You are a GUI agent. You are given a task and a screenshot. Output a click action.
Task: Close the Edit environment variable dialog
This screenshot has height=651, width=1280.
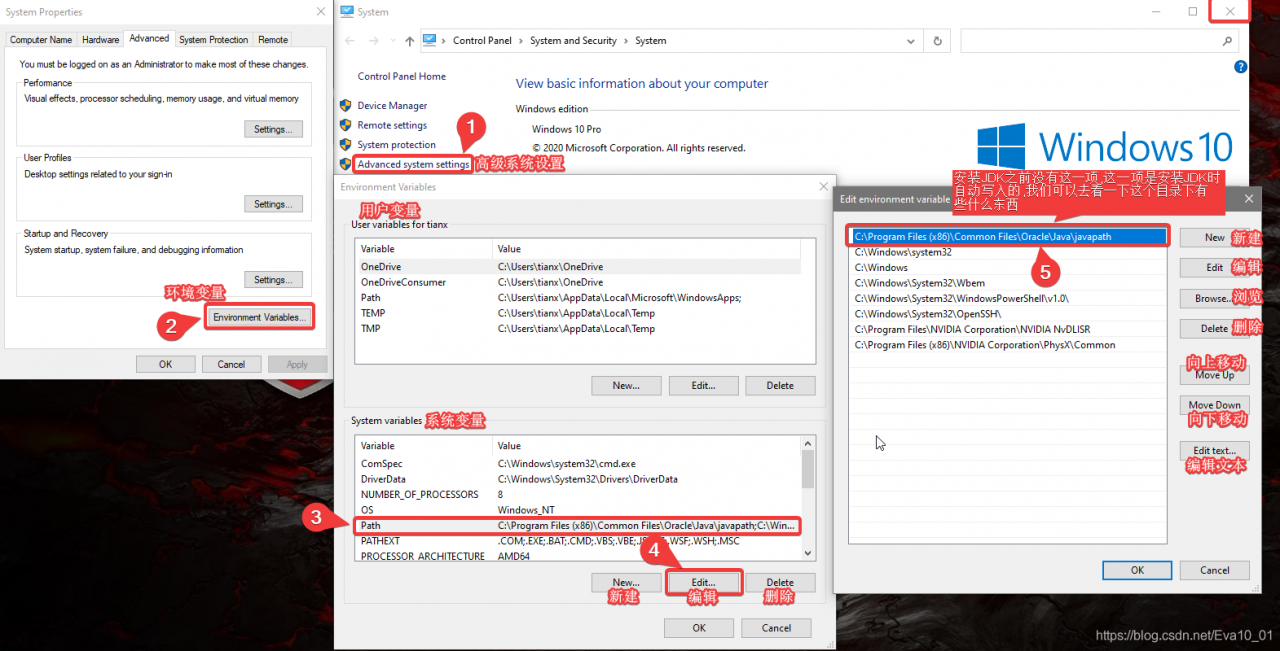point(1249,199)
